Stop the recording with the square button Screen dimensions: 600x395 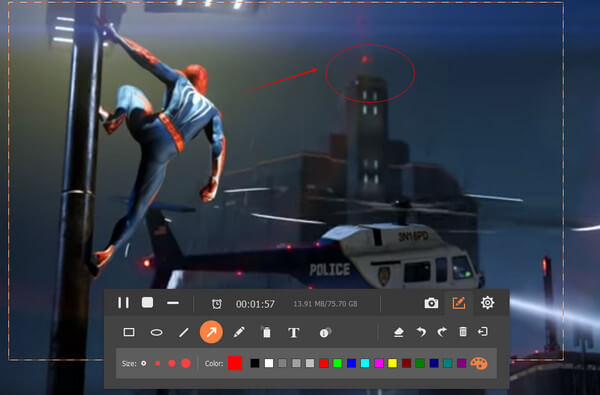click(147, 302)
